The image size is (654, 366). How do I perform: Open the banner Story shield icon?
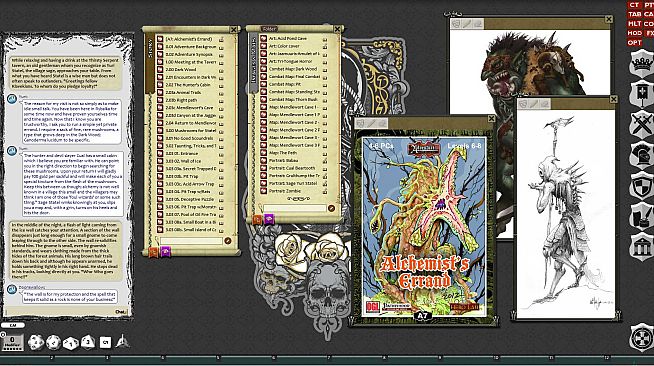[641, 93]
